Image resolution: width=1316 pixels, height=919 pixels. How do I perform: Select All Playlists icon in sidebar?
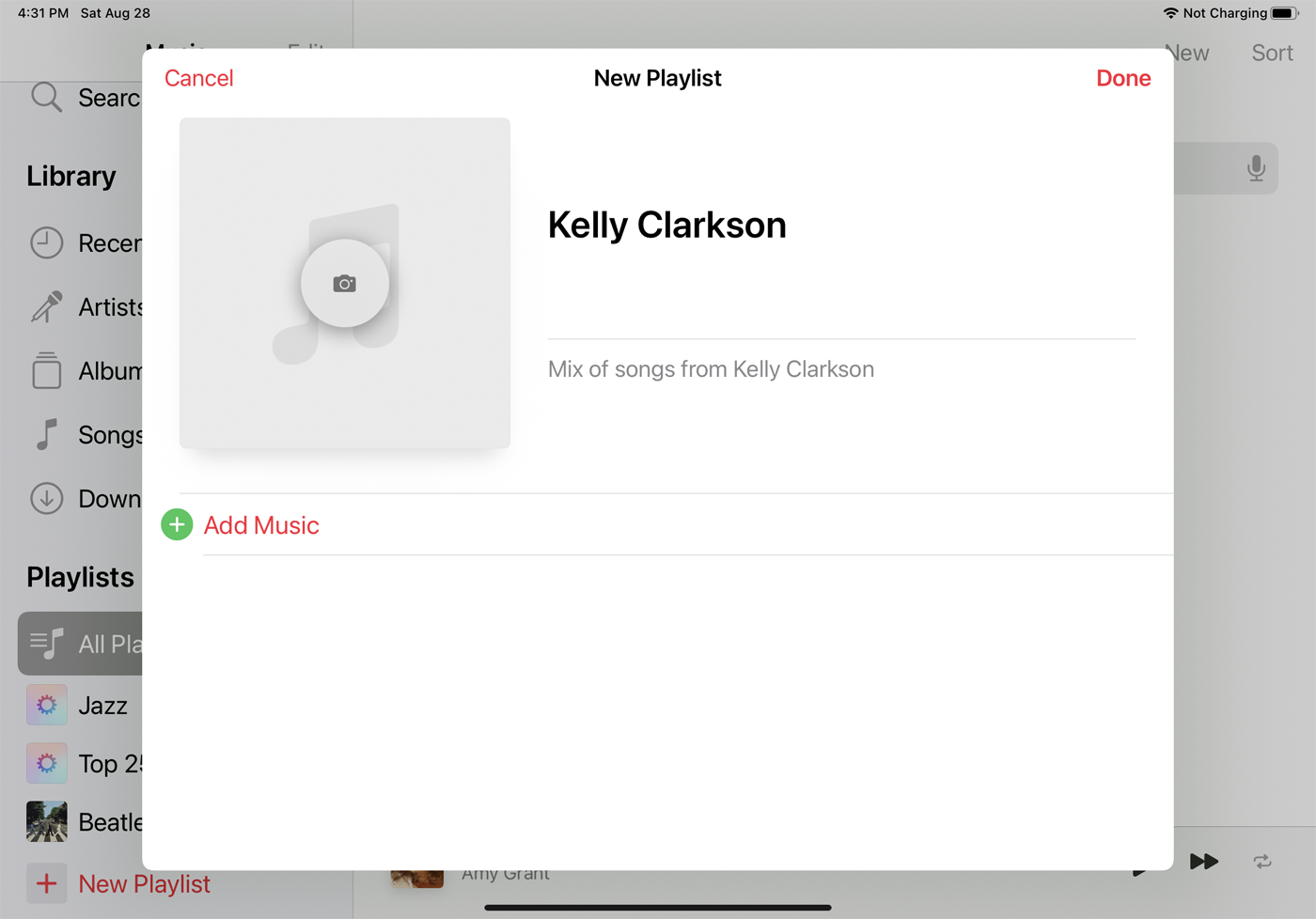click(x=46, y=644)
